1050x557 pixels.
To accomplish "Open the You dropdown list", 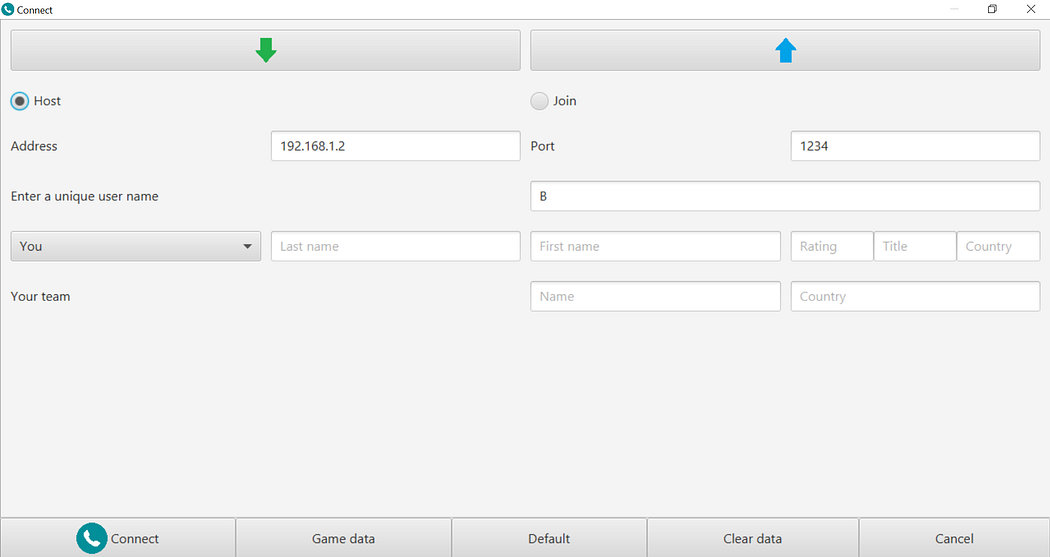I will click(x=136, y=246).
